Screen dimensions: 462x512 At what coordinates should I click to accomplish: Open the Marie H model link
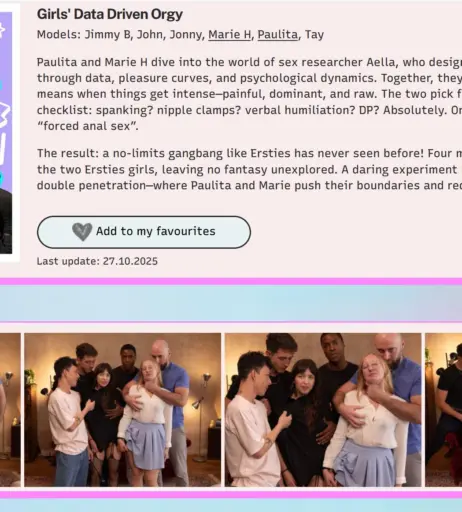(x=229, y=35)
